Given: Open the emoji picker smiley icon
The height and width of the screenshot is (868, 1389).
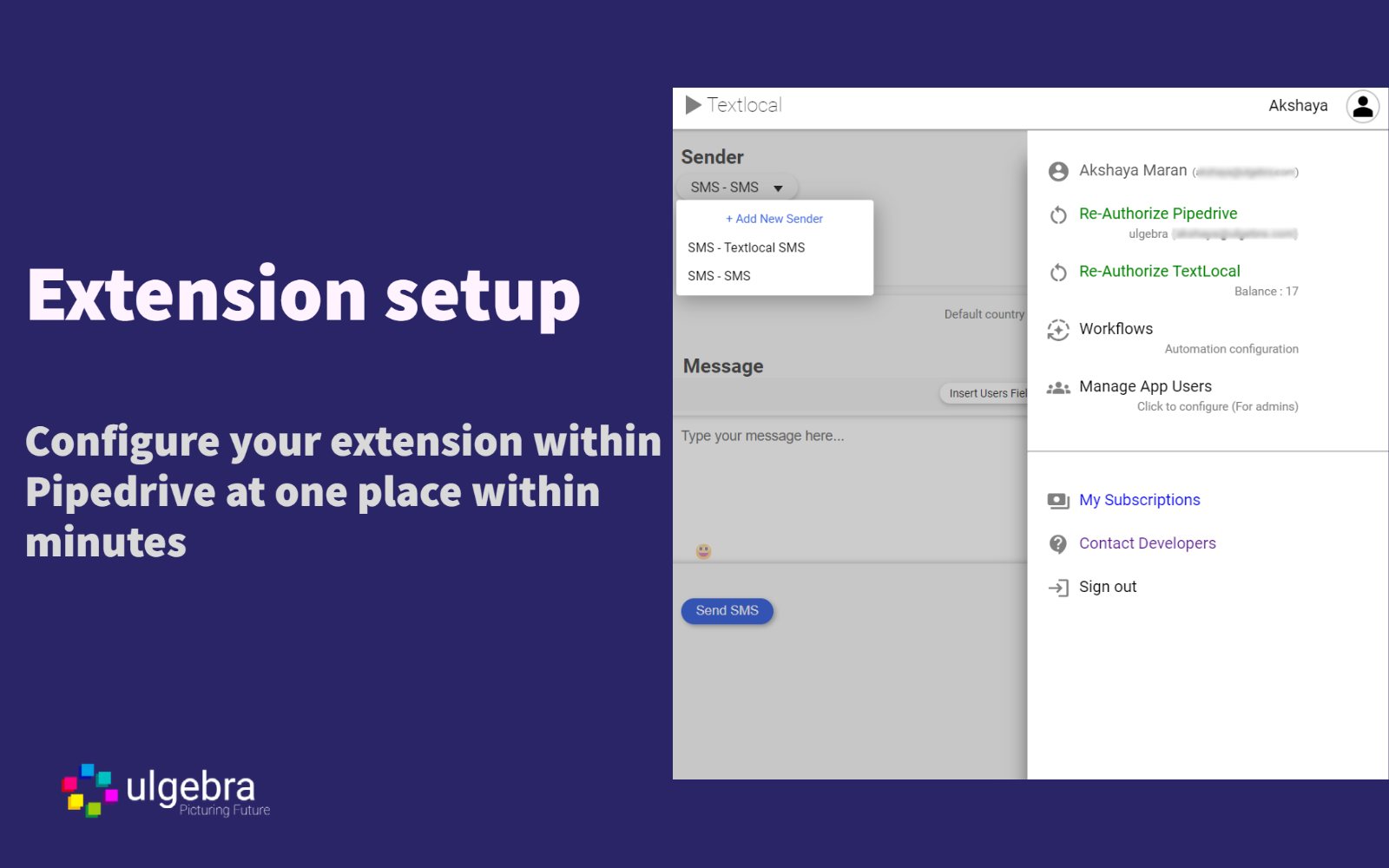Looking at the screenshot, I should point(703,551).
